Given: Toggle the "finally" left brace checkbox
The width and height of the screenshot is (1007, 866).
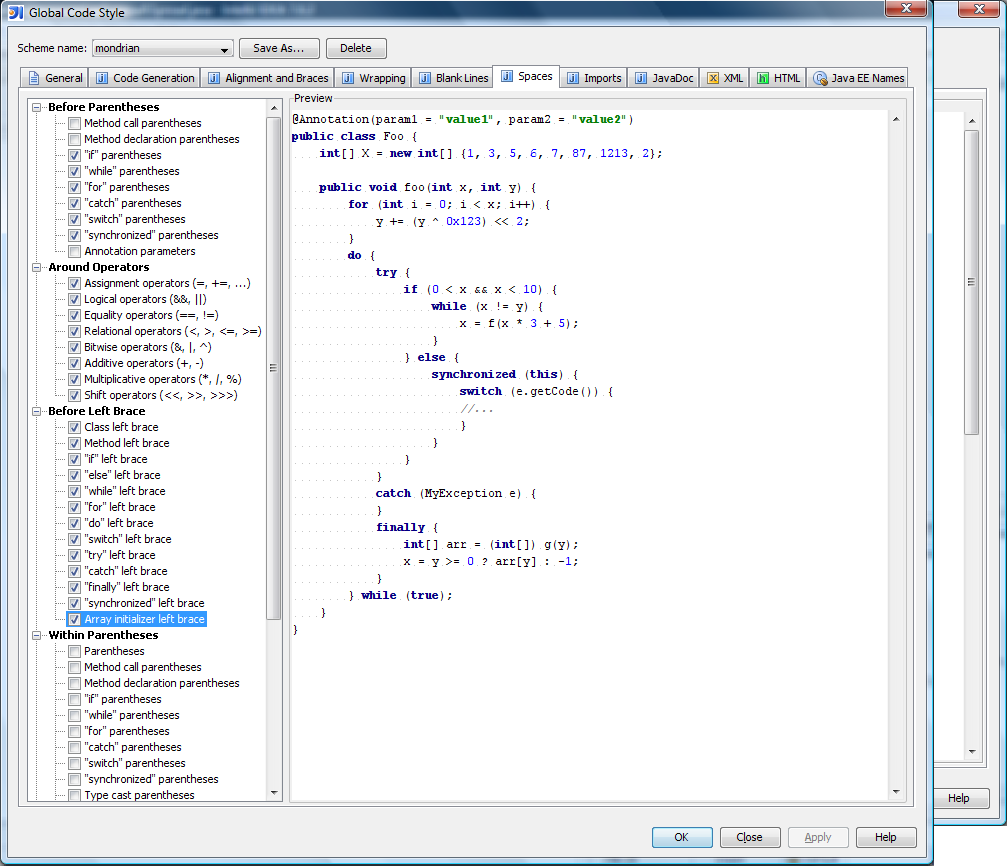Looking at the screenshot, I should (x=74, y=587).
